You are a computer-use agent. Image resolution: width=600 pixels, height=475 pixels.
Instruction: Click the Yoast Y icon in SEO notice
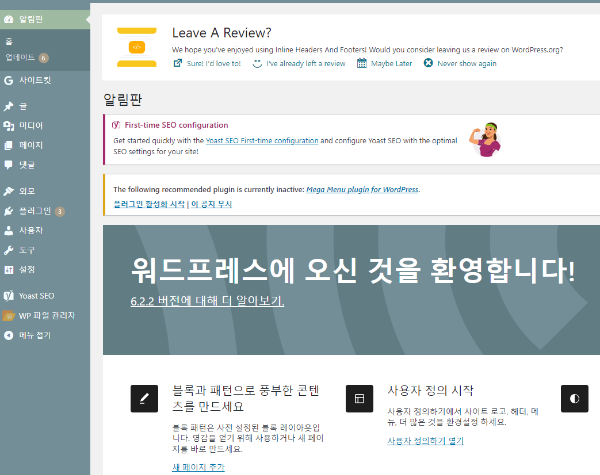coord(116,125)
